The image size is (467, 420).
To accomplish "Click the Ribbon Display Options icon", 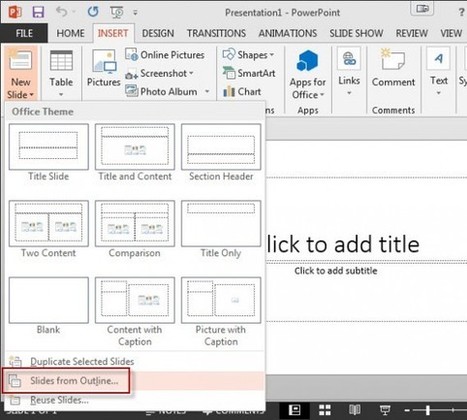I will (422, 9).
